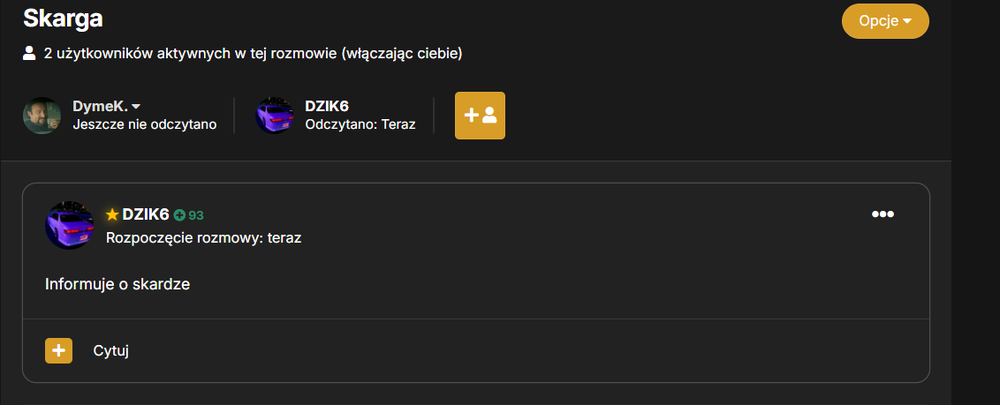This screenshot has height=405, width=1000.
Task: Click the green plus reputation icon
Action: click(x=179, y=216)
